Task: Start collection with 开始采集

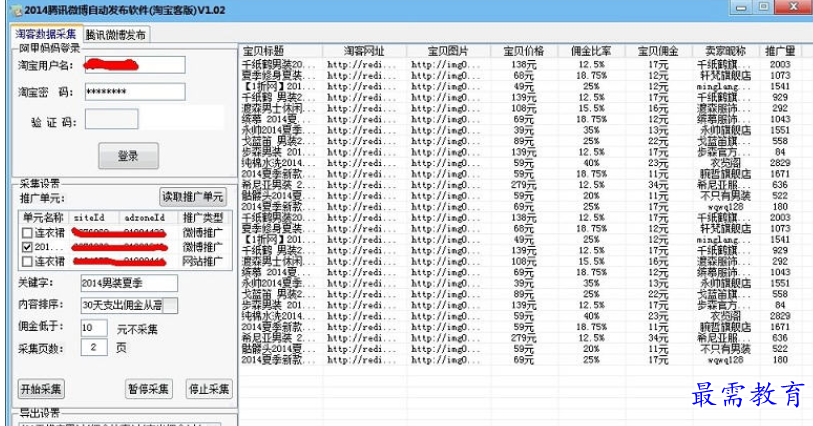Action: coord(41,389)
